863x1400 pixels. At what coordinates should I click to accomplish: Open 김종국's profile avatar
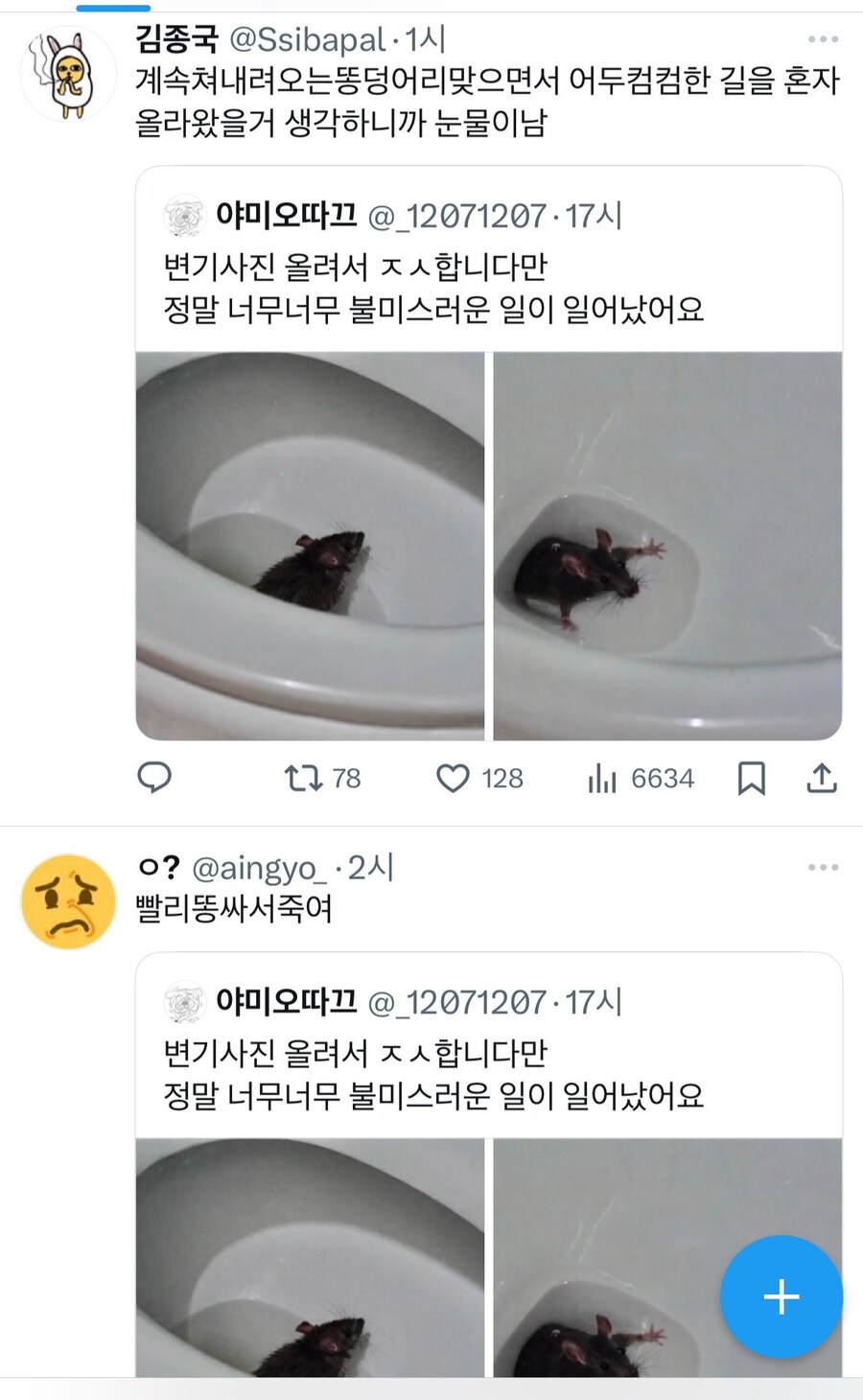click(x=68, y=75)
